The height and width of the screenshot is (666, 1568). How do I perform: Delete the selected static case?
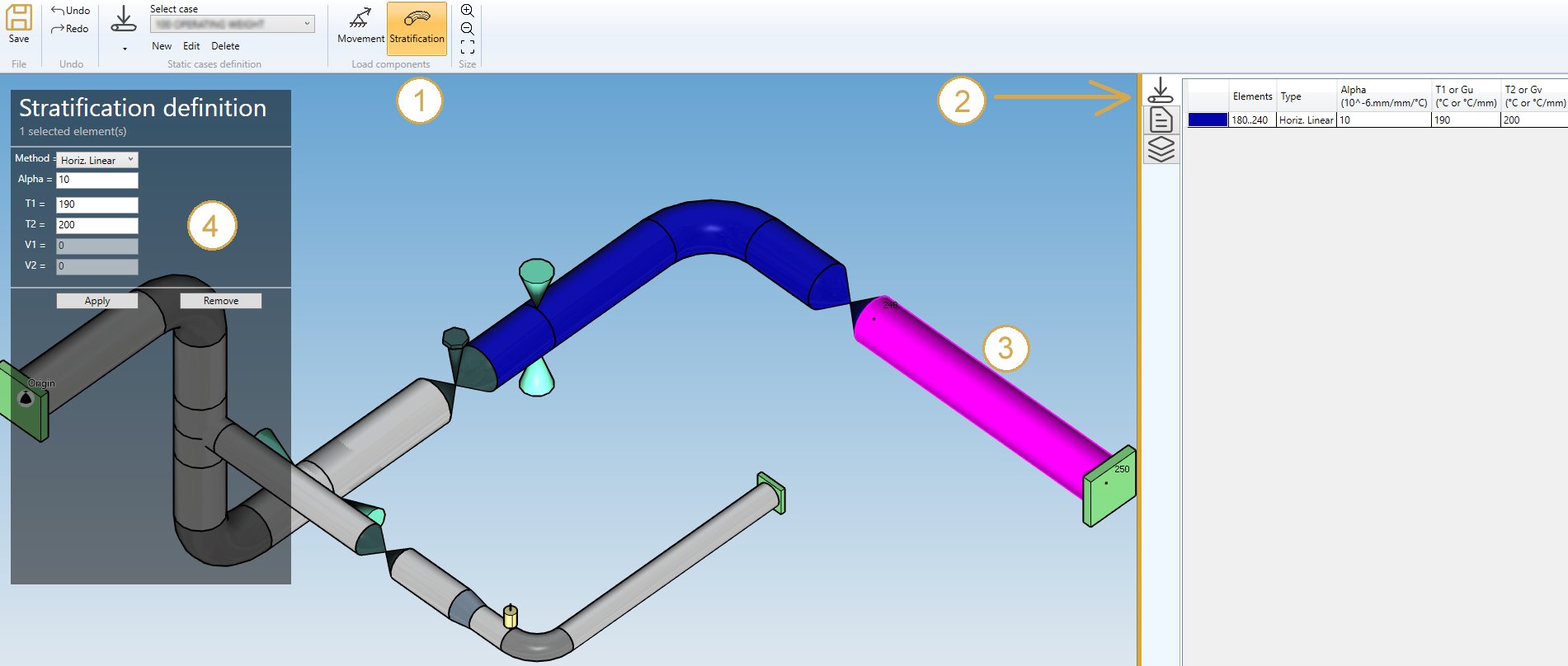click(225, 46)
